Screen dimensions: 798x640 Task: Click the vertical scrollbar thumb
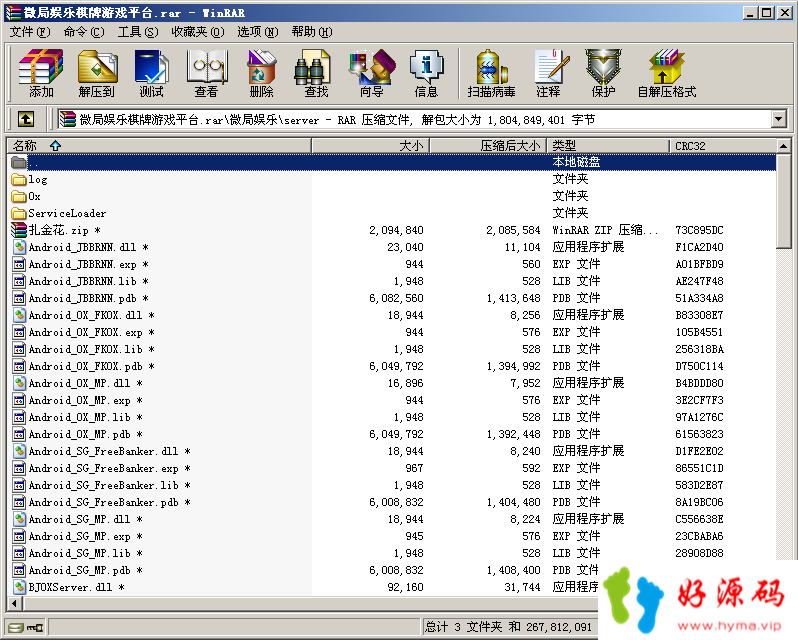[x=784, y=201]
